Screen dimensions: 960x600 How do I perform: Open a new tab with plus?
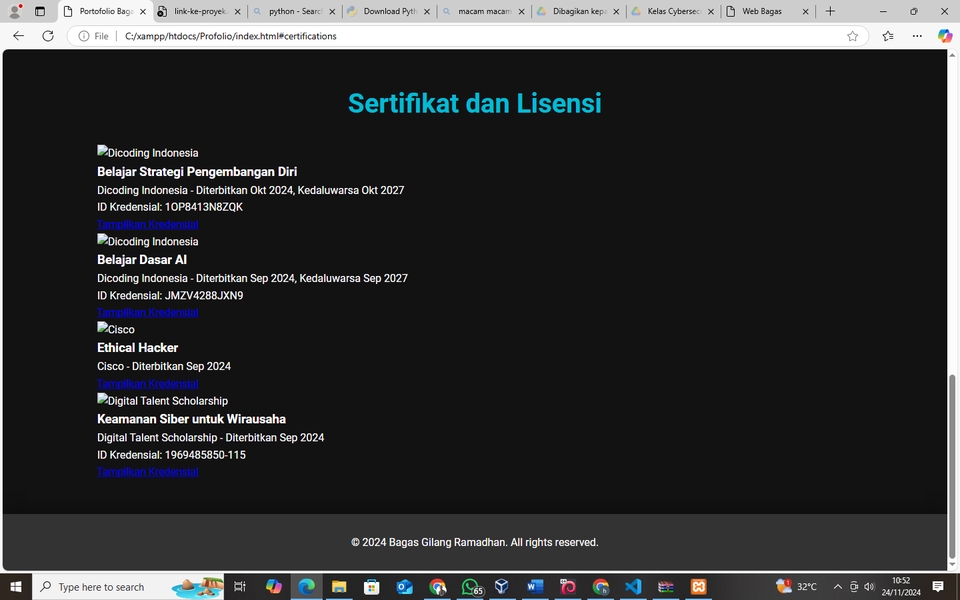pos(830,11)
